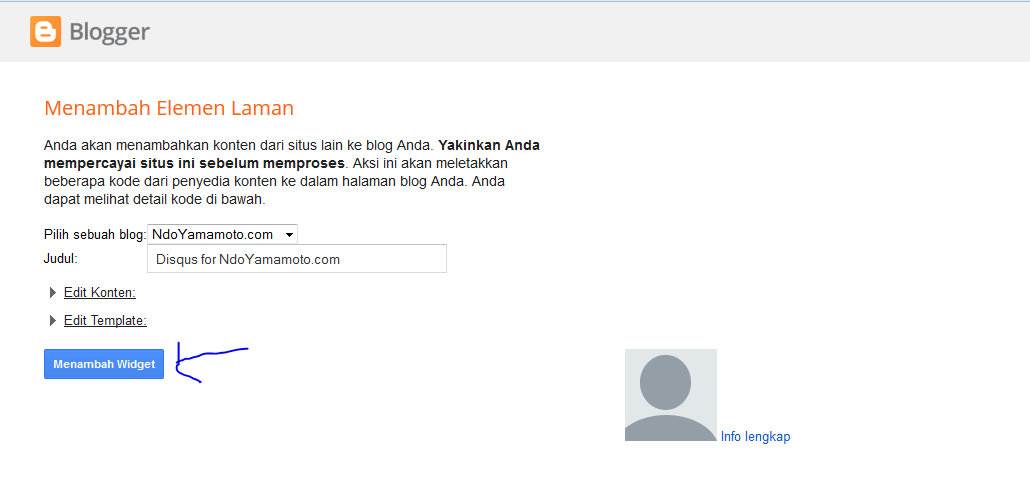Screen dimensions: 1030x487
Task: Click the Blogger wordmark text
Action: (x=110, y=32)
